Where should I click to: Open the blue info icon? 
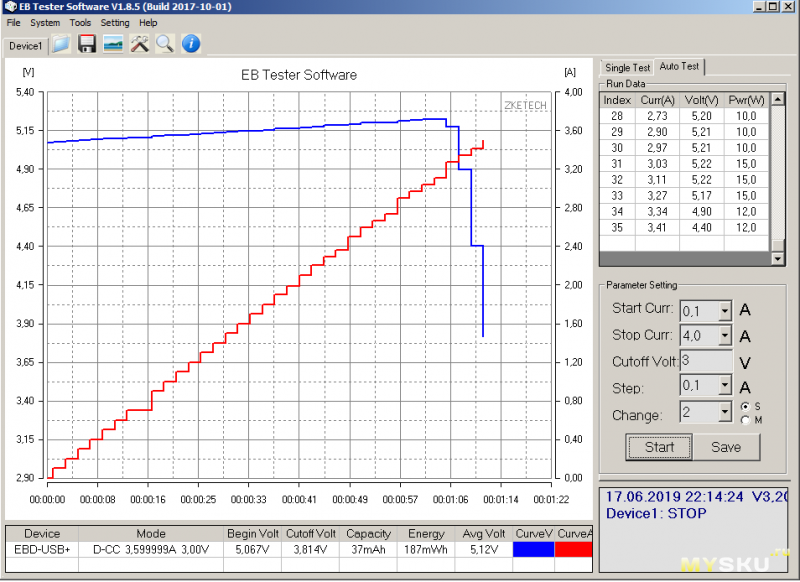tap(191, 44)
